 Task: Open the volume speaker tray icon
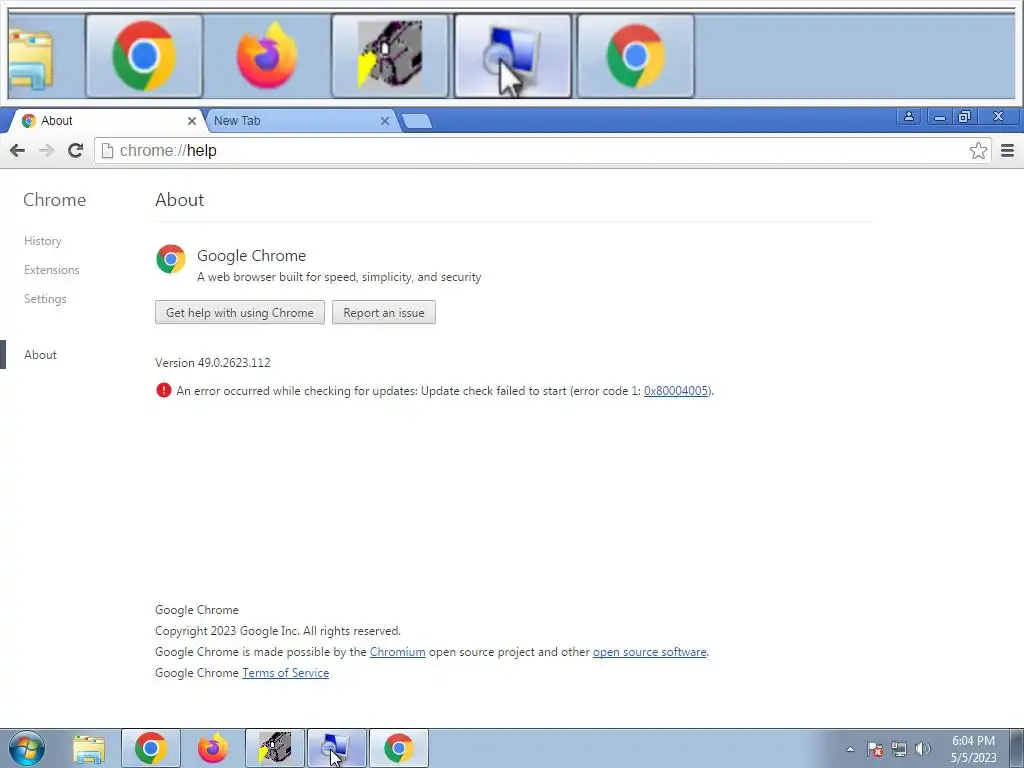923,749
